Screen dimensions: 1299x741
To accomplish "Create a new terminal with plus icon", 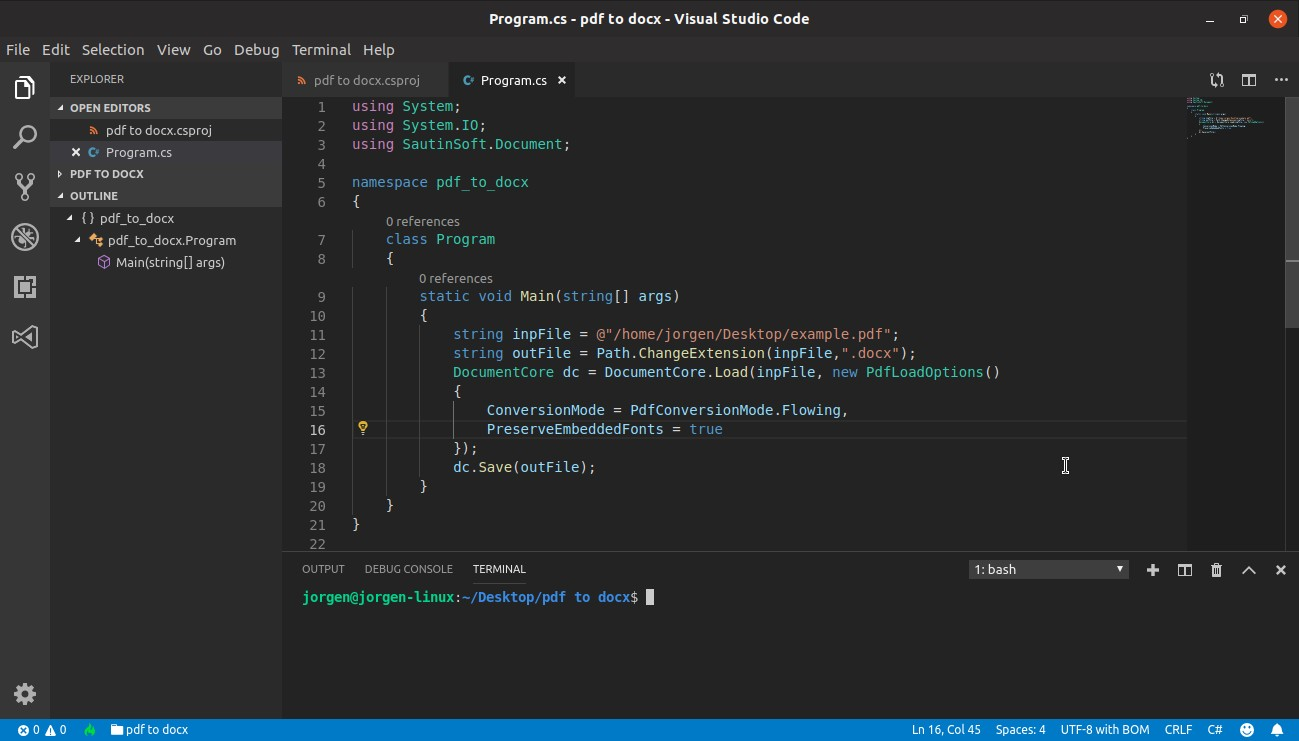I will 1152,569.
